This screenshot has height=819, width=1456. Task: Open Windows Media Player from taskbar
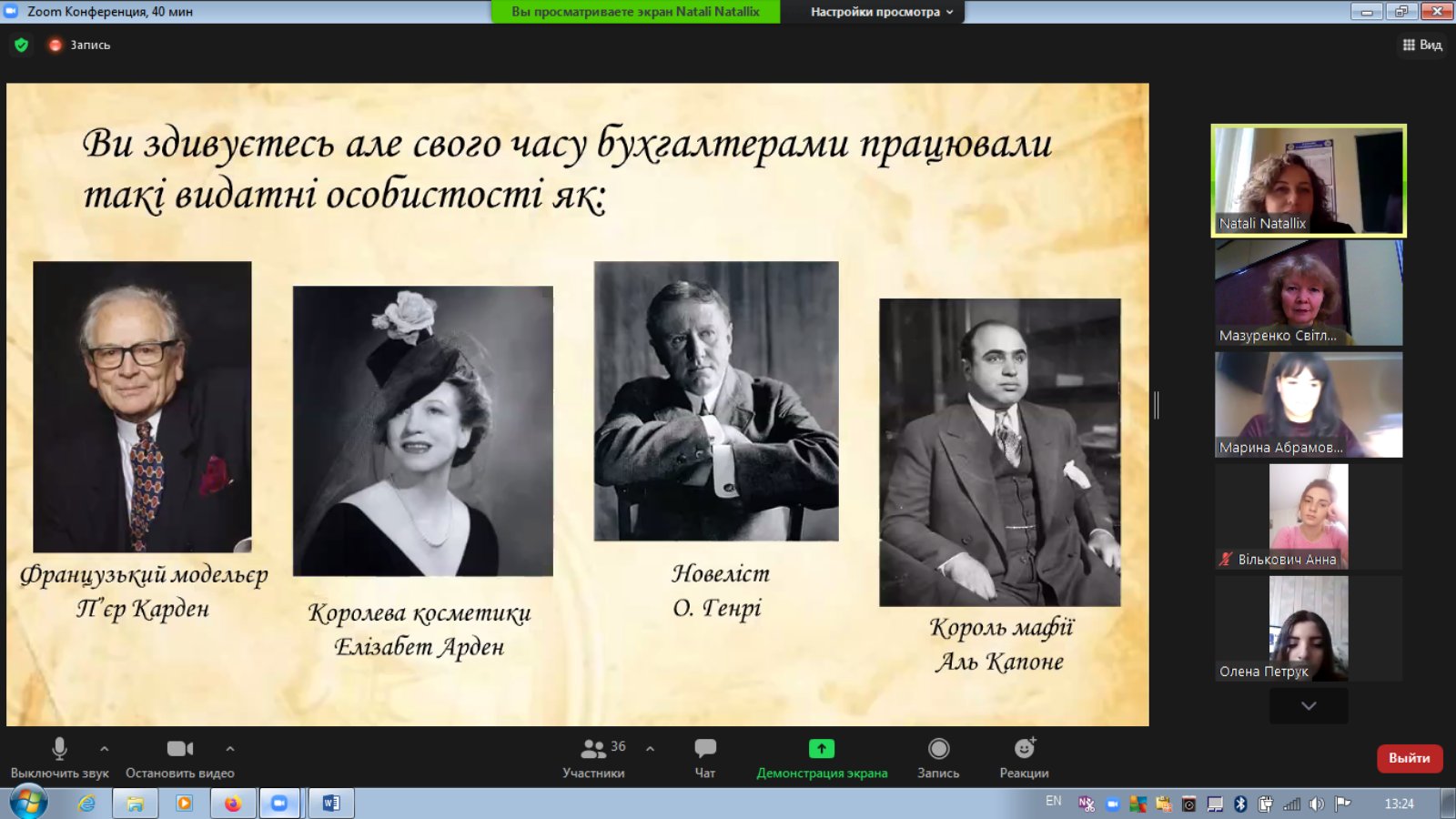tap(184, 804)
